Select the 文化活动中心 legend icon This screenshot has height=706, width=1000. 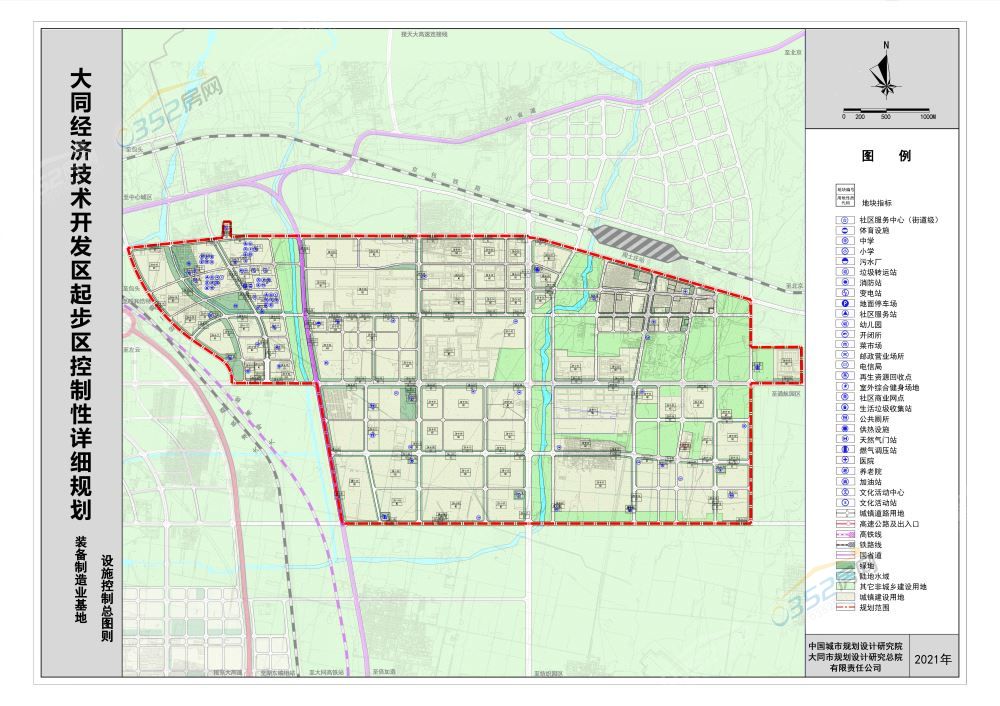pyautogui.click(x=844, y=492)
